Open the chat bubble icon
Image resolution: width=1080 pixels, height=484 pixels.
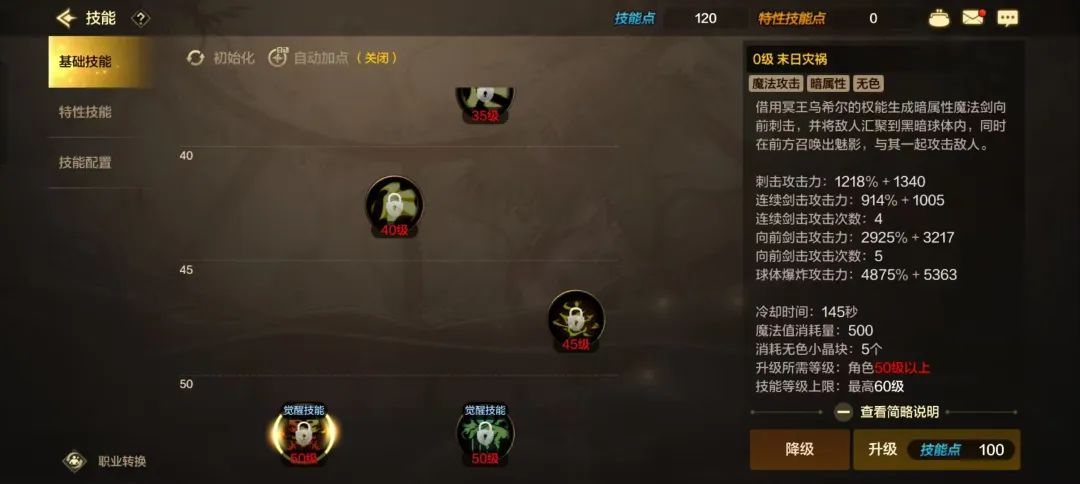[x=1008, y=19]
